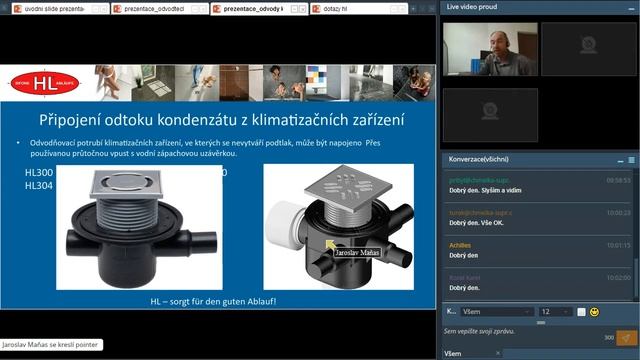Open the 'prezentace_odvody' tab dropdown arrow
The image size is (640, 360).
302,9
